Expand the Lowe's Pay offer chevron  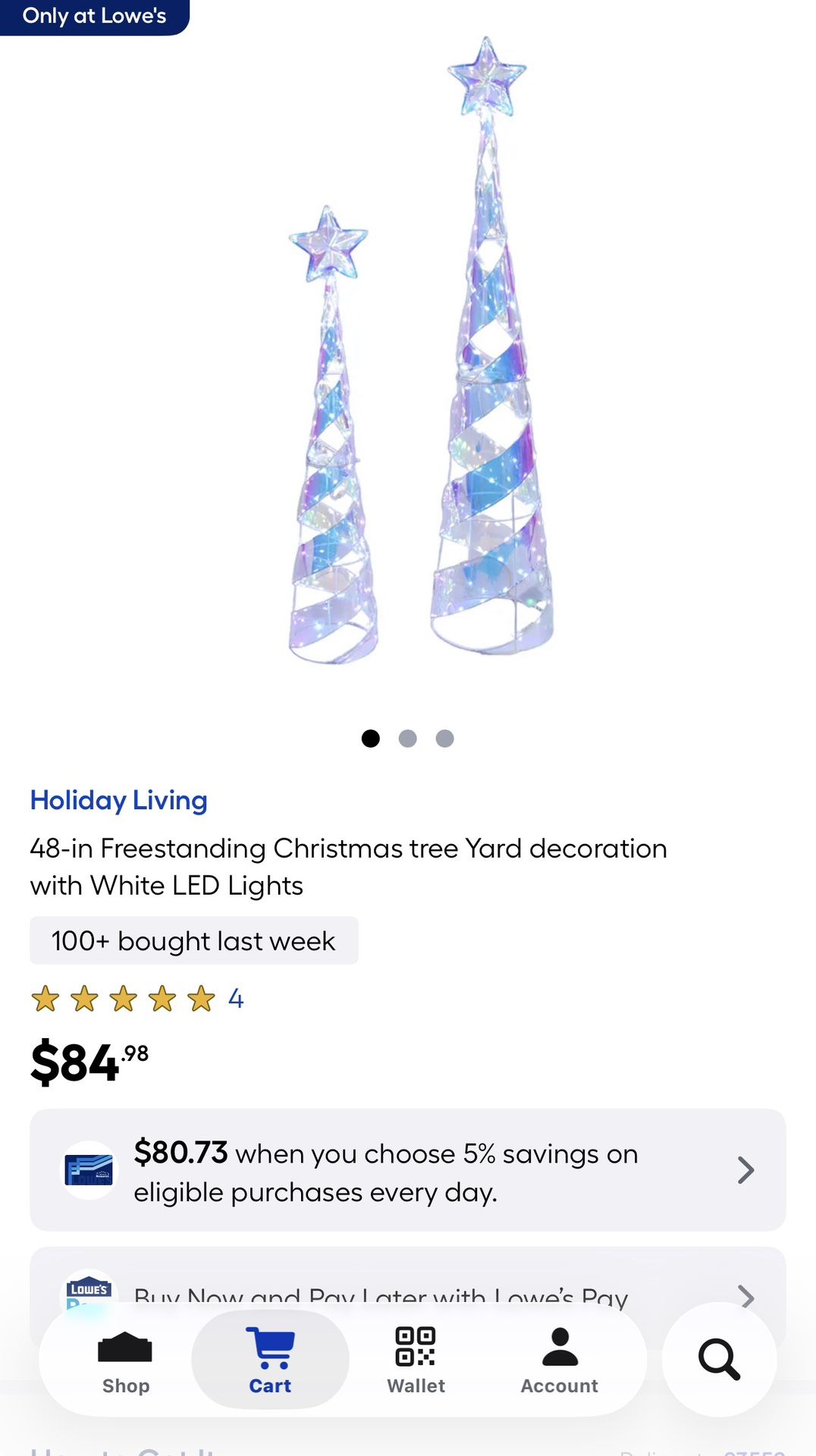[x=746, y=1297]
